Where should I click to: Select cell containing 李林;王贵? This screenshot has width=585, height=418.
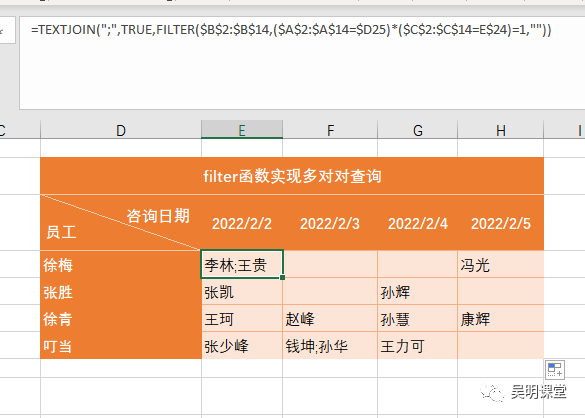(242, 264)
